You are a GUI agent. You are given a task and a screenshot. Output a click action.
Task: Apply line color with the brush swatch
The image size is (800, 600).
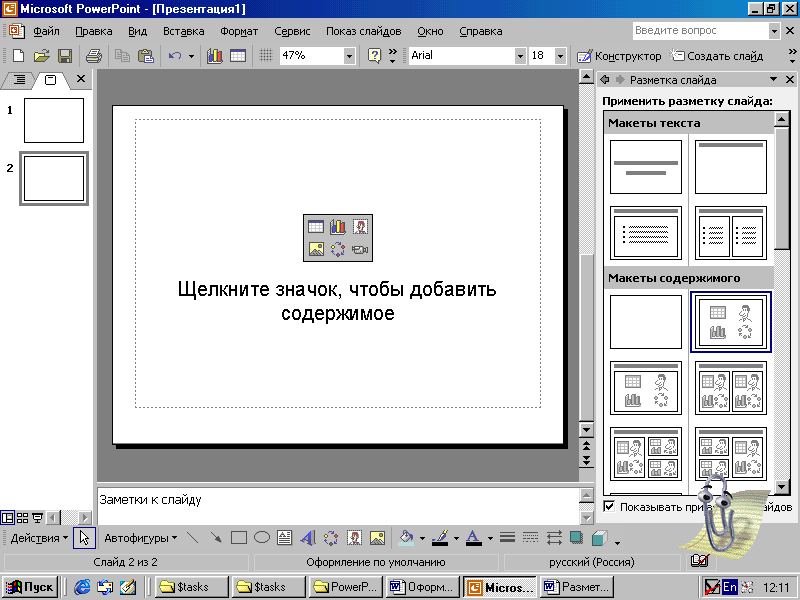click(x=440, y=538)
